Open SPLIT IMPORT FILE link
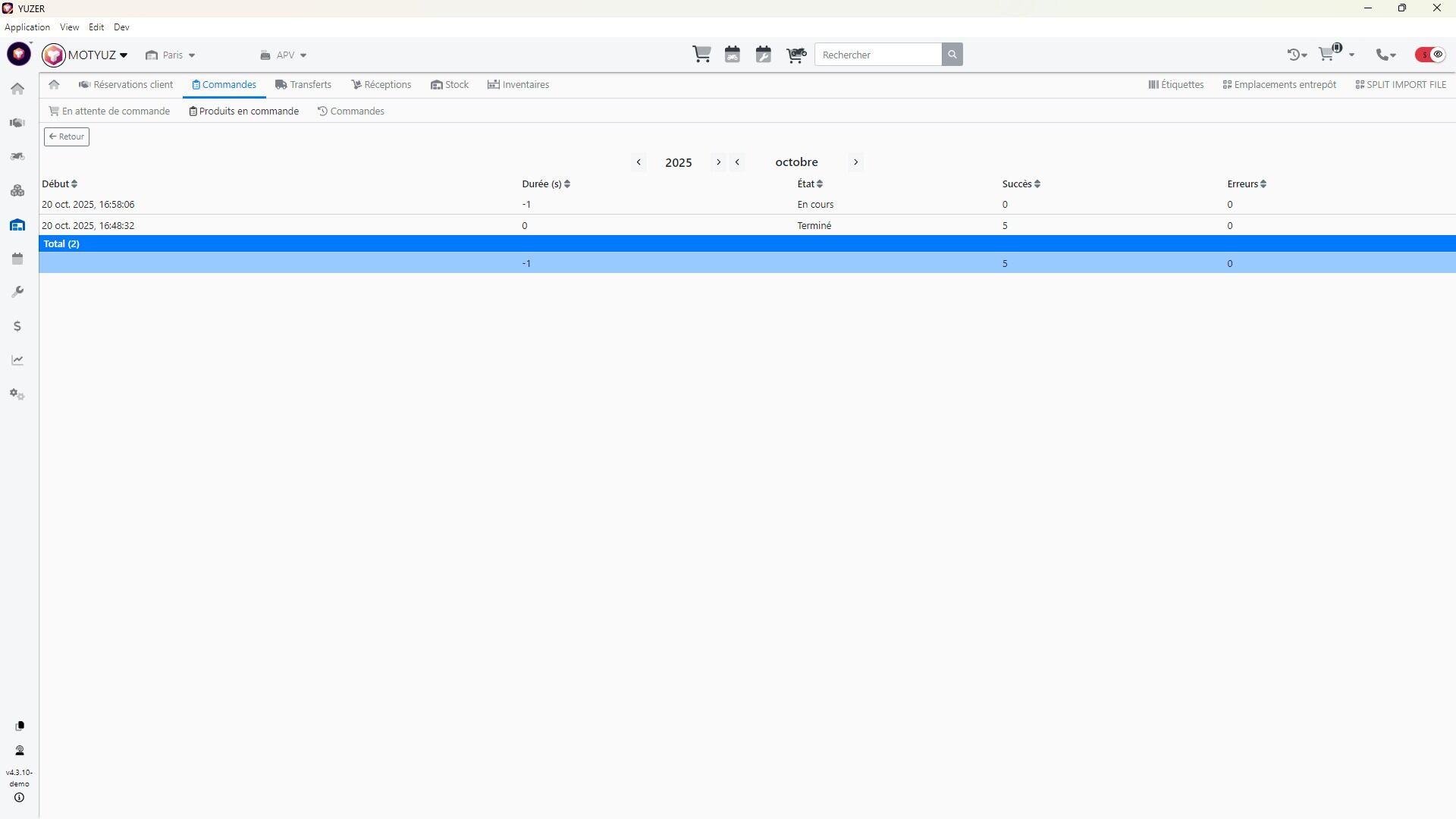The image size is (1456, 819). 1401,85
